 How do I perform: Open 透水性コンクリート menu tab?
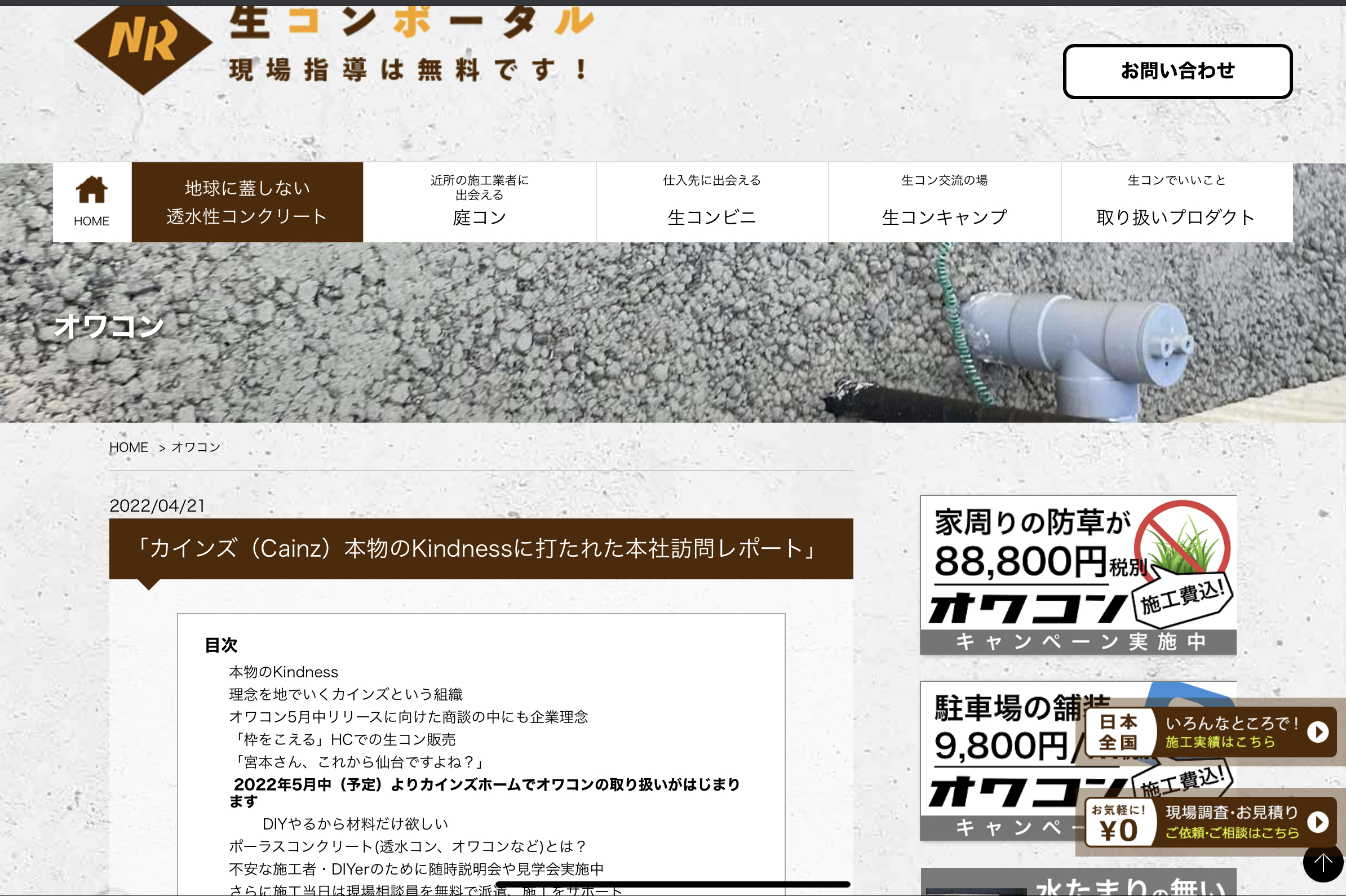click(247, 202)
